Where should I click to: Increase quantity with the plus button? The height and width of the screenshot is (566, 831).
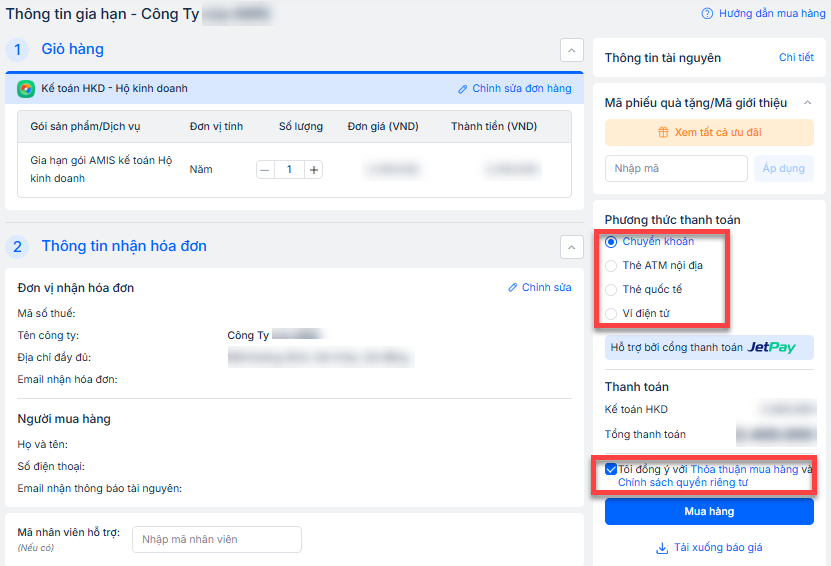pos(313,170)
